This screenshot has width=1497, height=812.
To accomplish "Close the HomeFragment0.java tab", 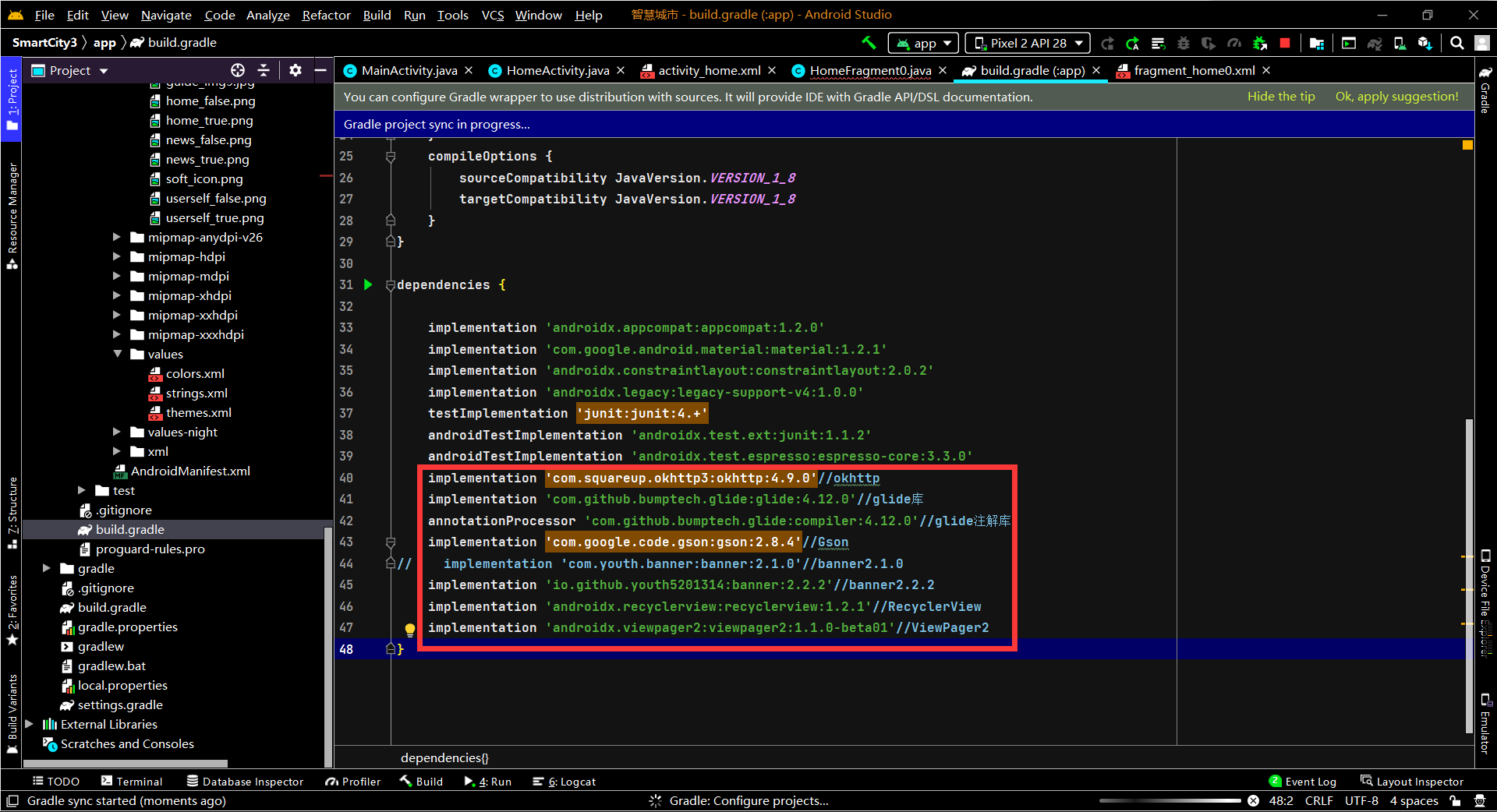I will tap(943, 70).
